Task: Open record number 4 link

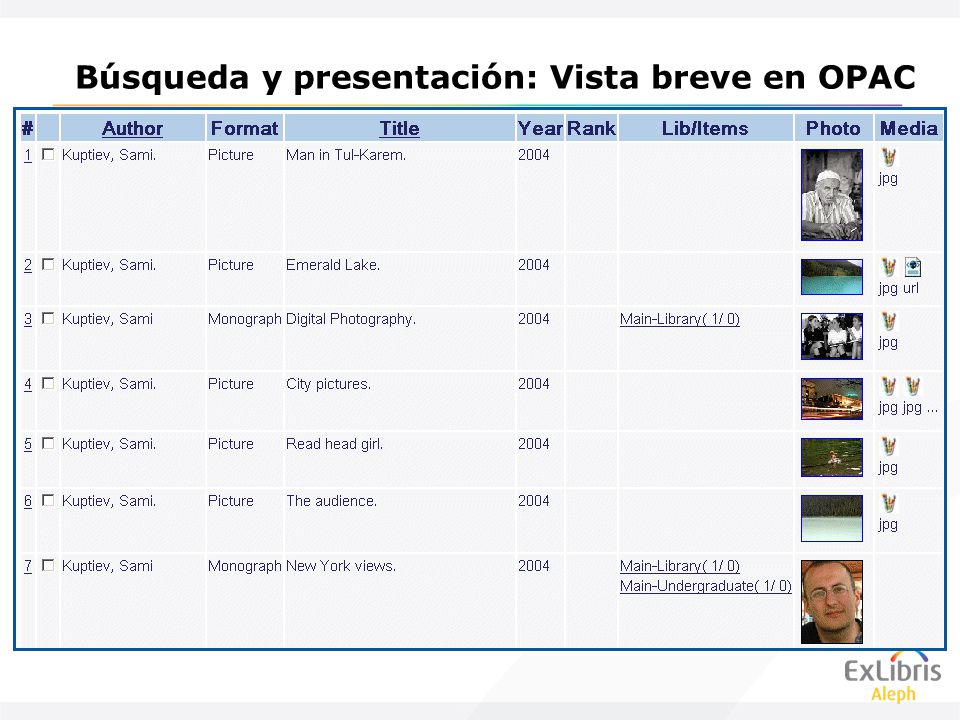Action: tap(28, 384)
